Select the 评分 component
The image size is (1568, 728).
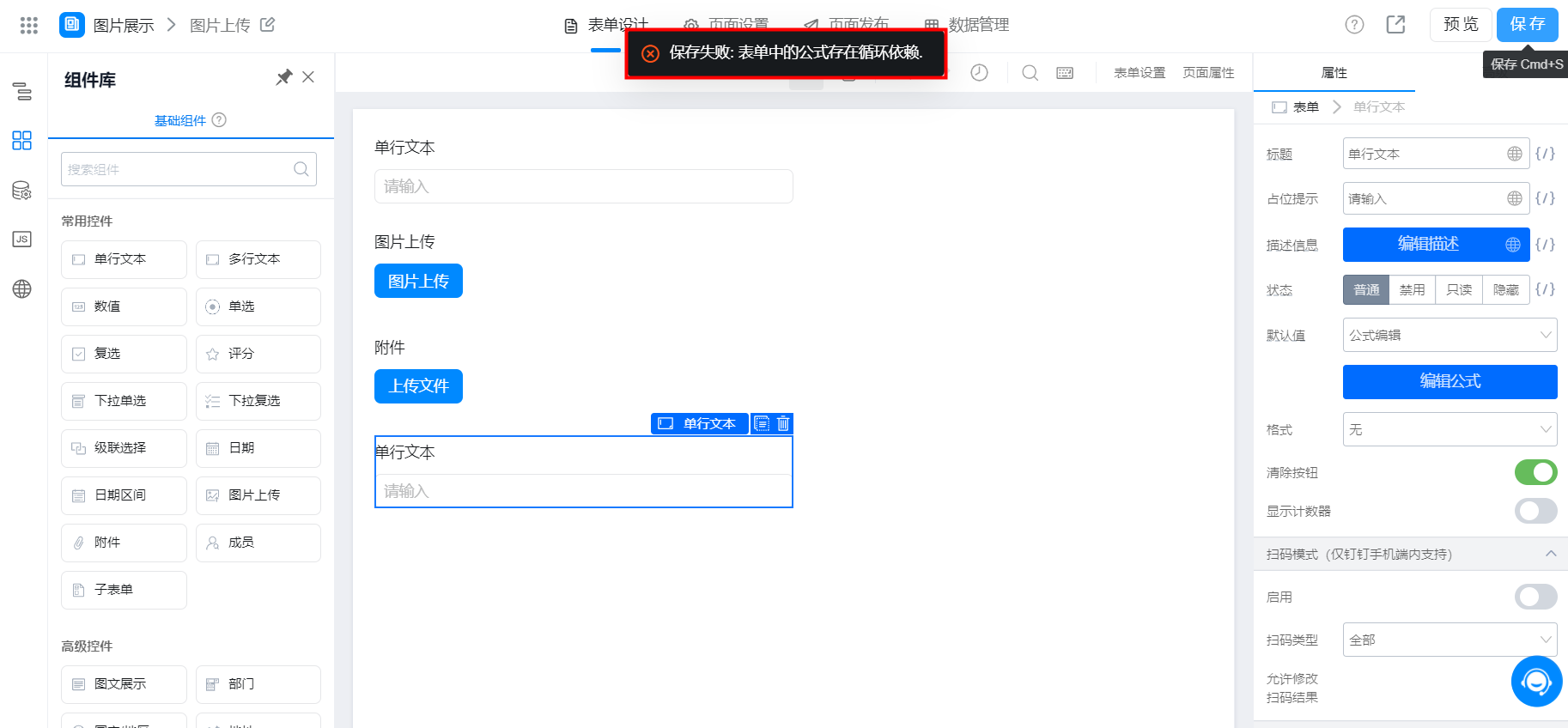pyautogui.click(x=258, y=354)
